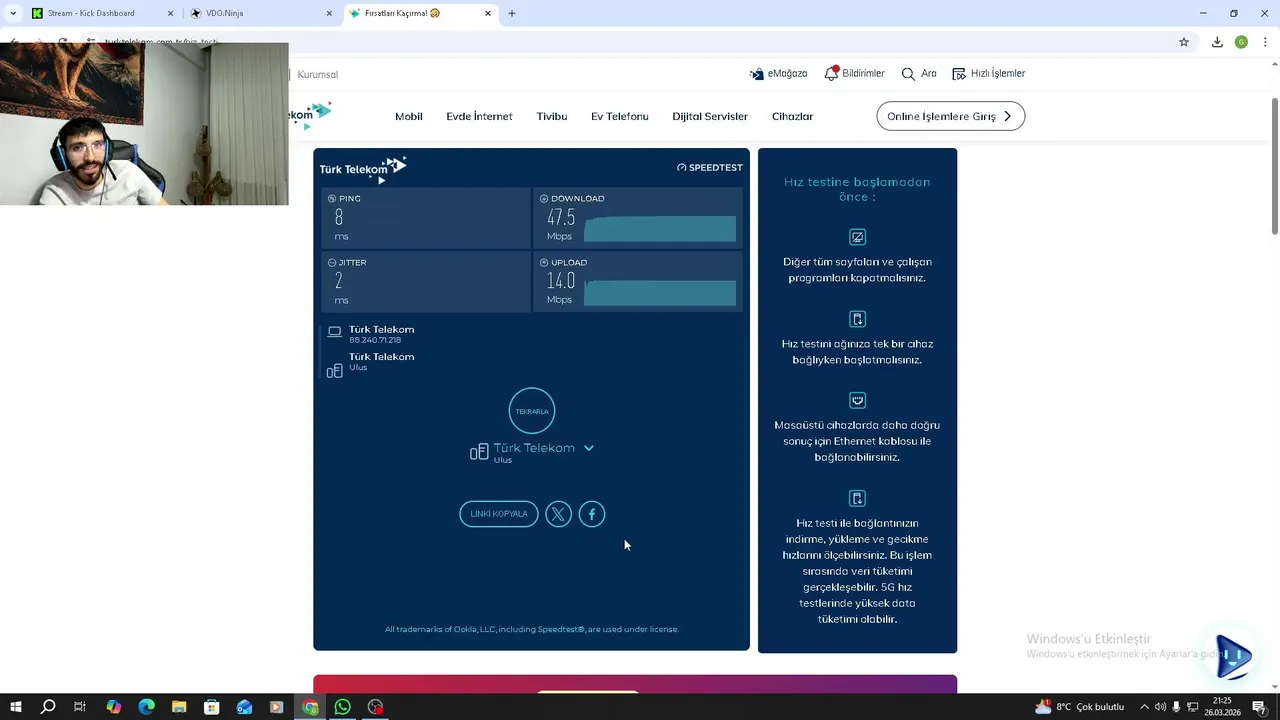Click the upload speed graph
This screenshot has width=1280, height=720.
660,292
